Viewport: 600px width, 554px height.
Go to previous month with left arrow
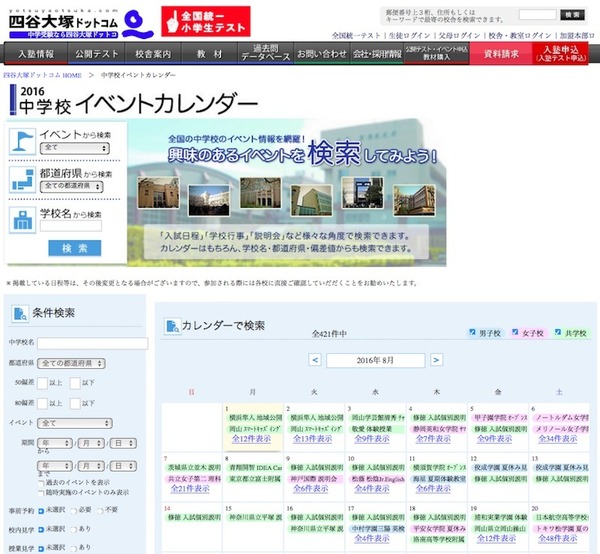(x=317, y=360)
